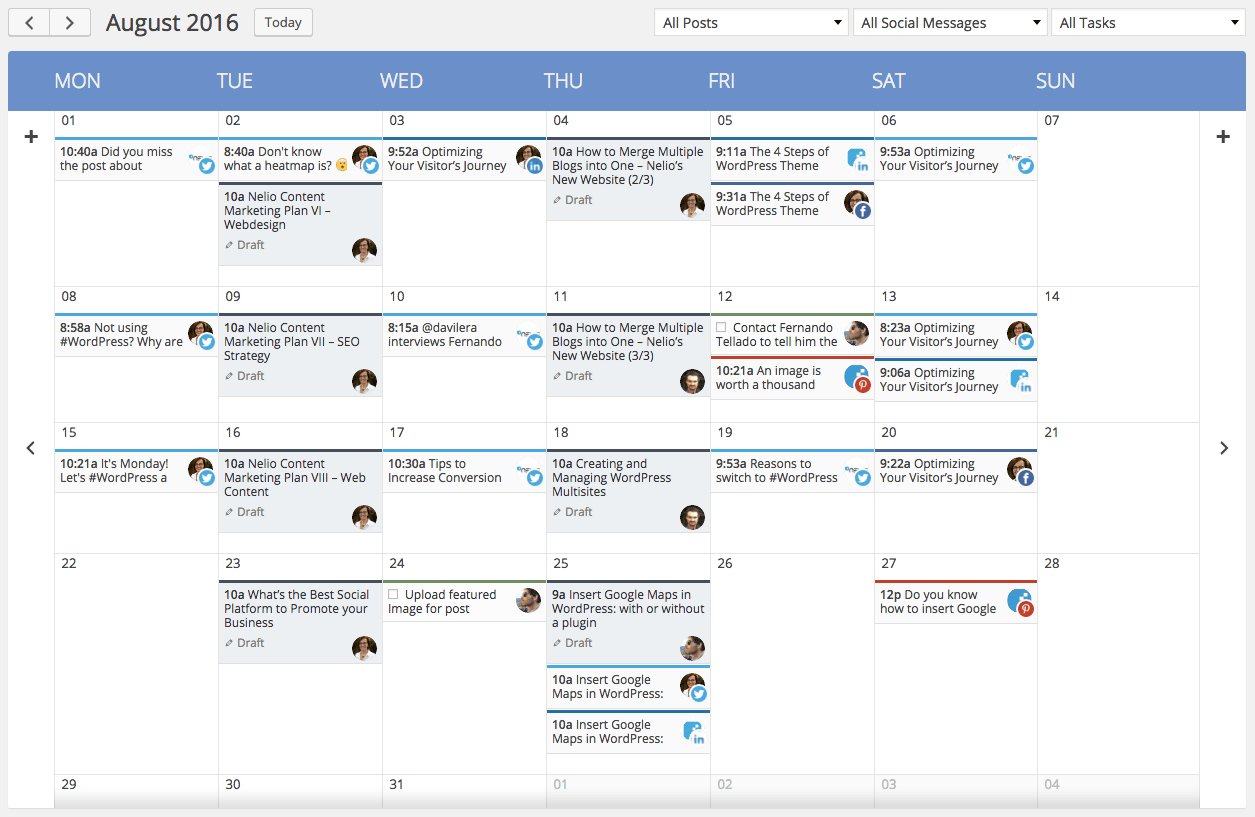Go to next month with top-left arrow button
Screen dimensions: 1255x817
click(x=70, y=23)
